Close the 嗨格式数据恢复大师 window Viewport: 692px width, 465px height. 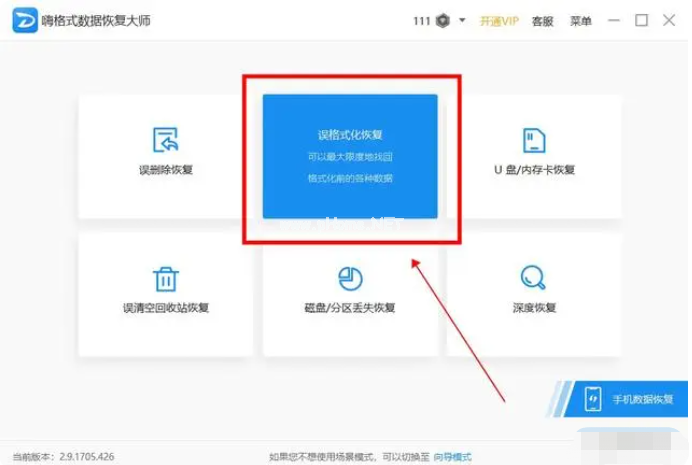click(669, 20)
